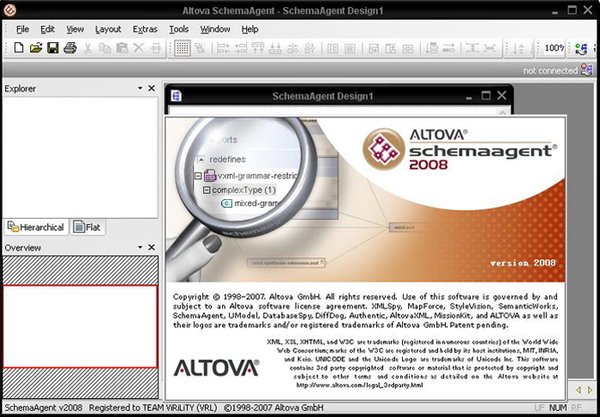Switch to the Hierarchical explorer tab

pos(38,227)
